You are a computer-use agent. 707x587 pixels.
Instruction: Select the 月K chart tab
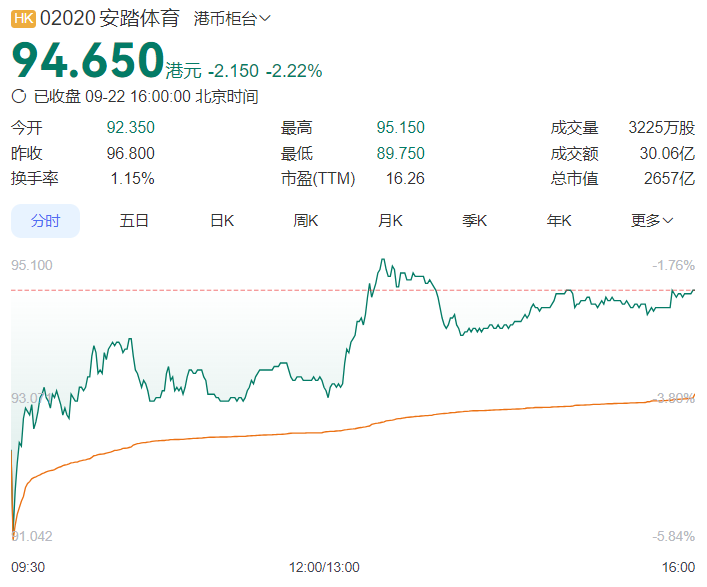coord(390,221)
